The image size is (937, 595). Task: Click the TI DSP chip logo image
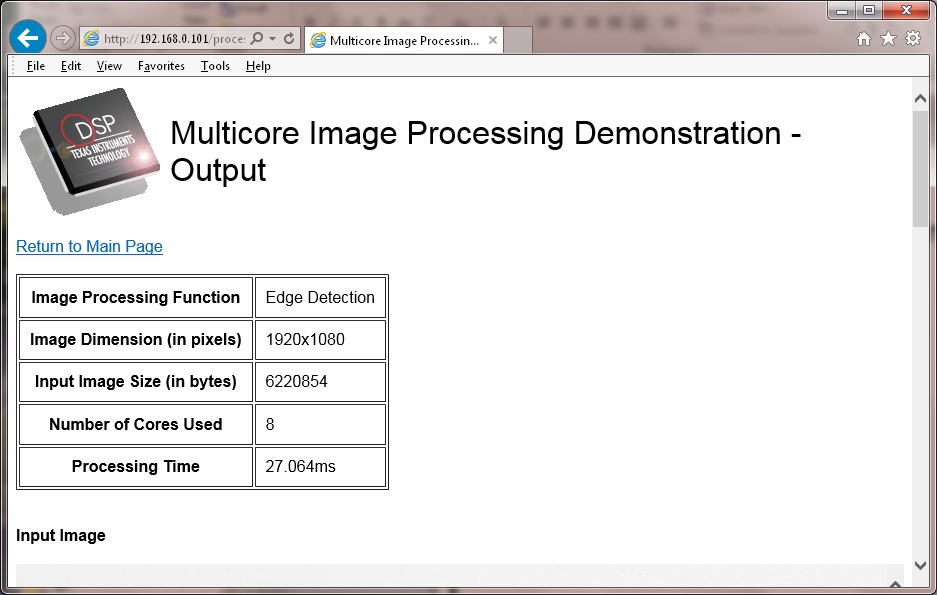pyautogui.click(x=88, y=150)
